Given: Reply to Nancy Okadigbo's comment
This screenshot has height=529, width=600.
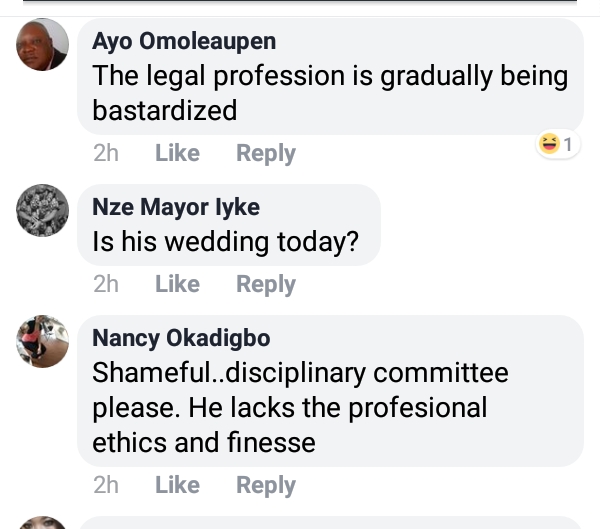Looking at the screenshot, I should 265,485.
